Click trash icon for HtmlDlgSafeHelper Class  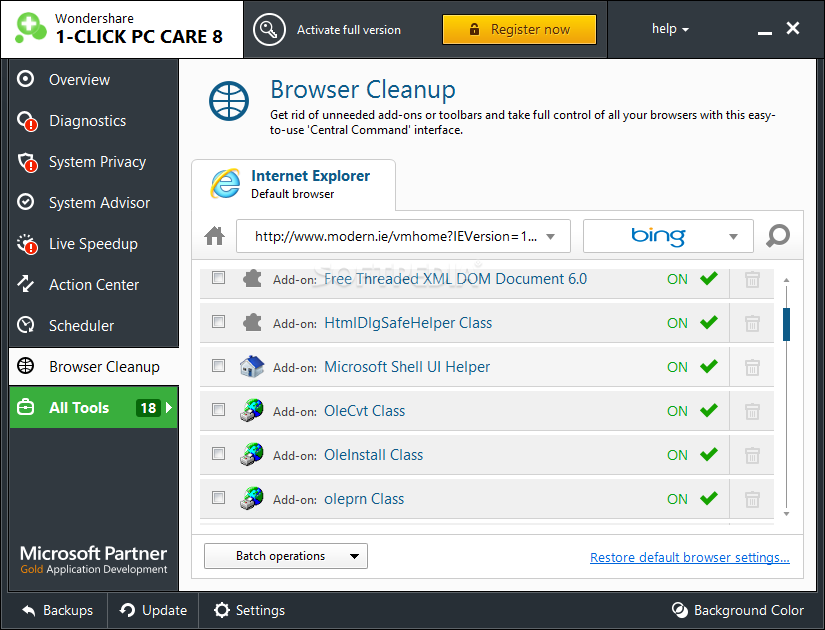coord(752,323)
